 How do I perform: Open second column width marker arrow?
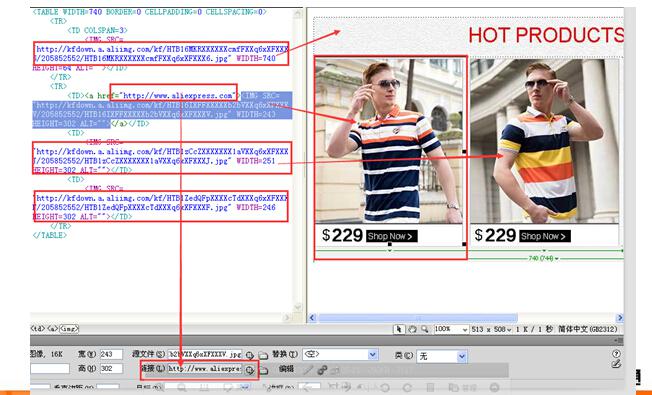point(544,251)
